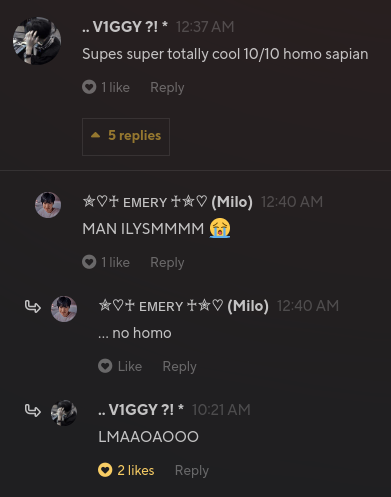
Task: Click yellow heart on LMAAOAOOO reply
Action: 105,470
